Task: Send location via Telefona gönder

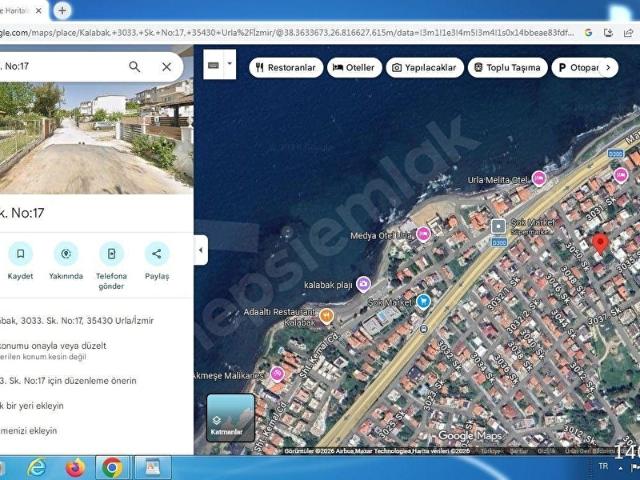Action: pyautogui.click(x=111, y=265)
